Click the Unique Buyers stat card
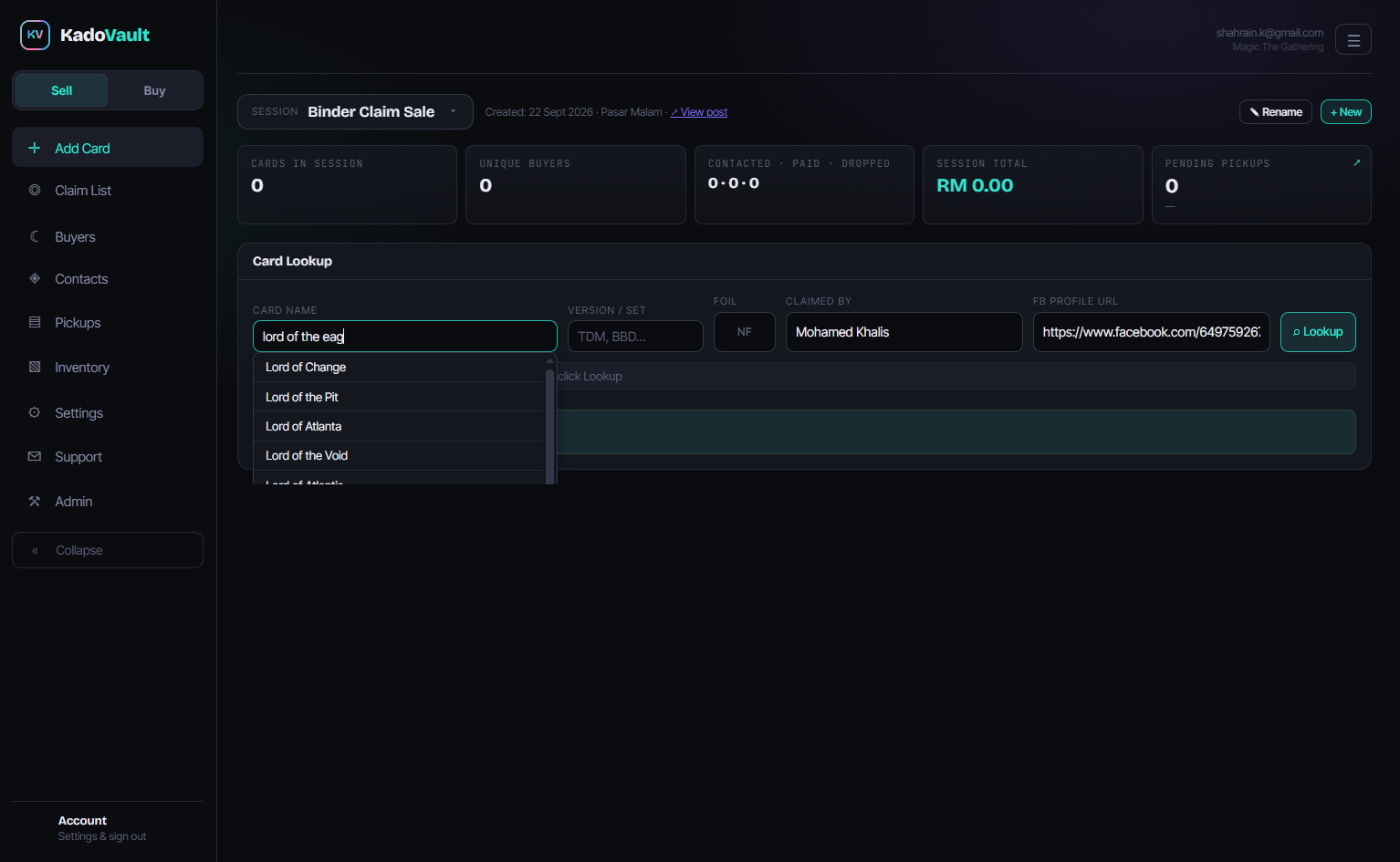The image size is (1400, 862). 576,184
